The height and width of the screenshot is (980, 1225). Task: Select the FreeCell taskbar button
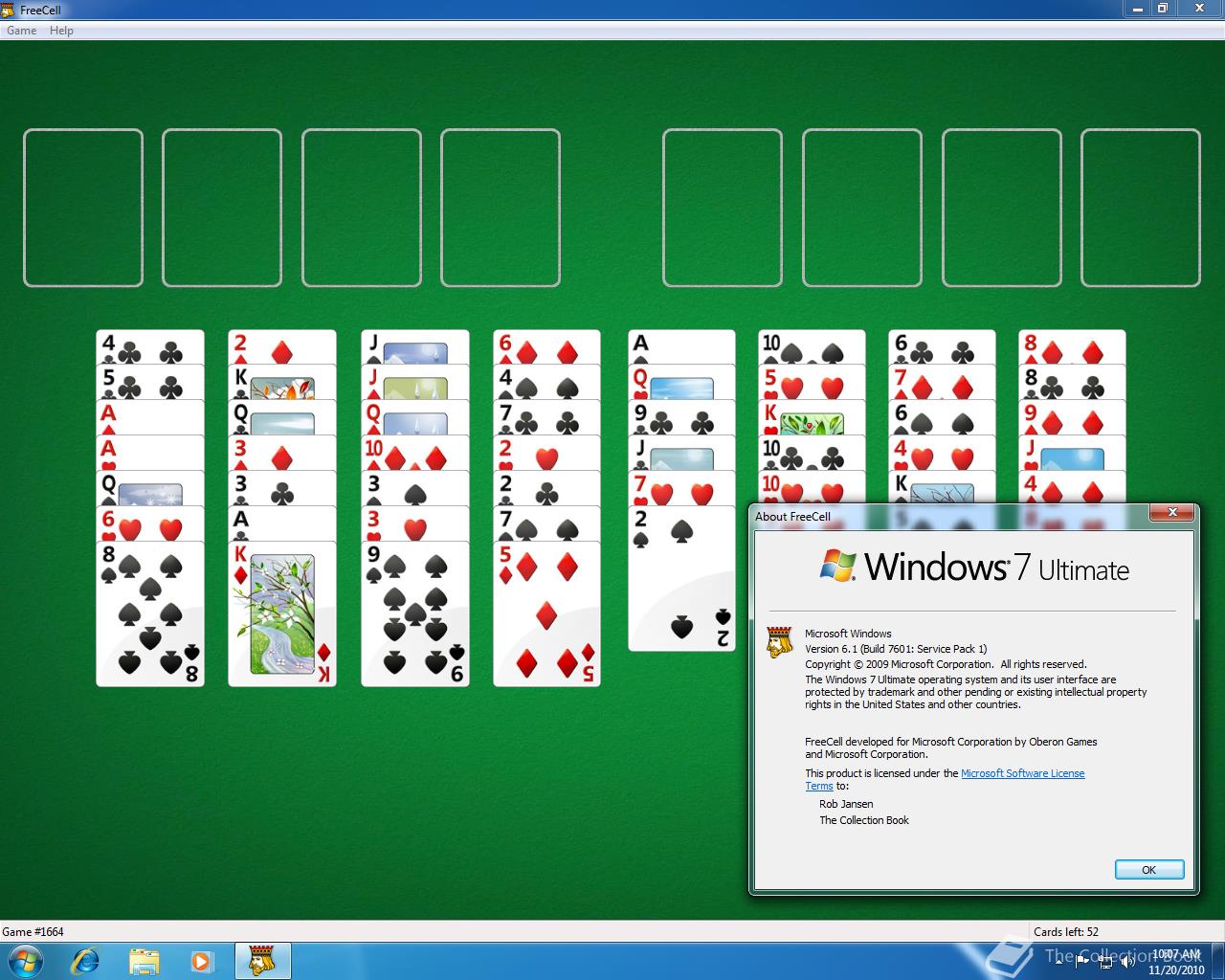tap(262, 961)
